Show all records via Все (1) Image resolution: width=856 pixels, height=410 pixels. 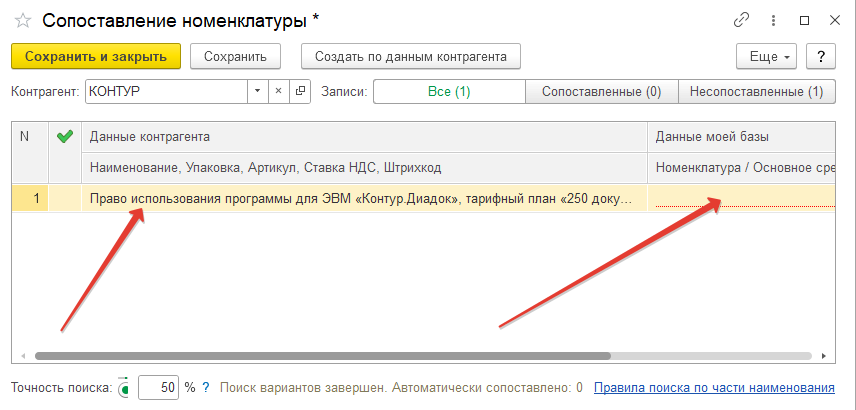449,92
